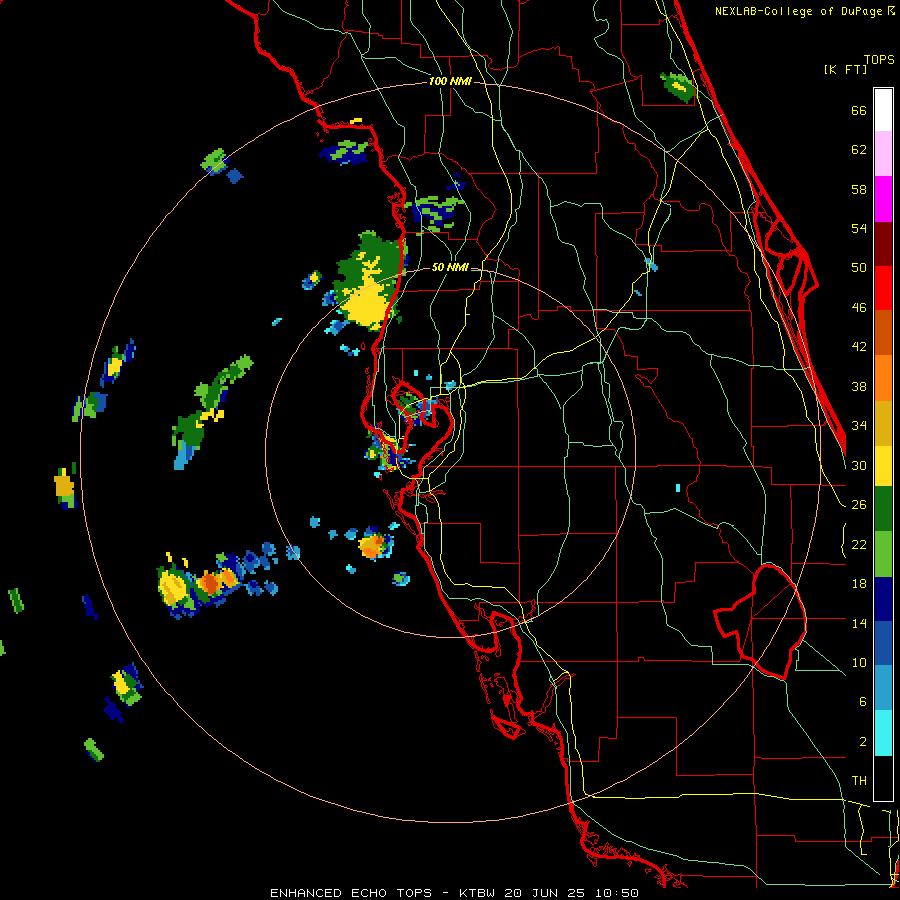This screenshot has height=900, width=900.
Task: Pick the bright red legend swatch
Action: click(883, 288)
